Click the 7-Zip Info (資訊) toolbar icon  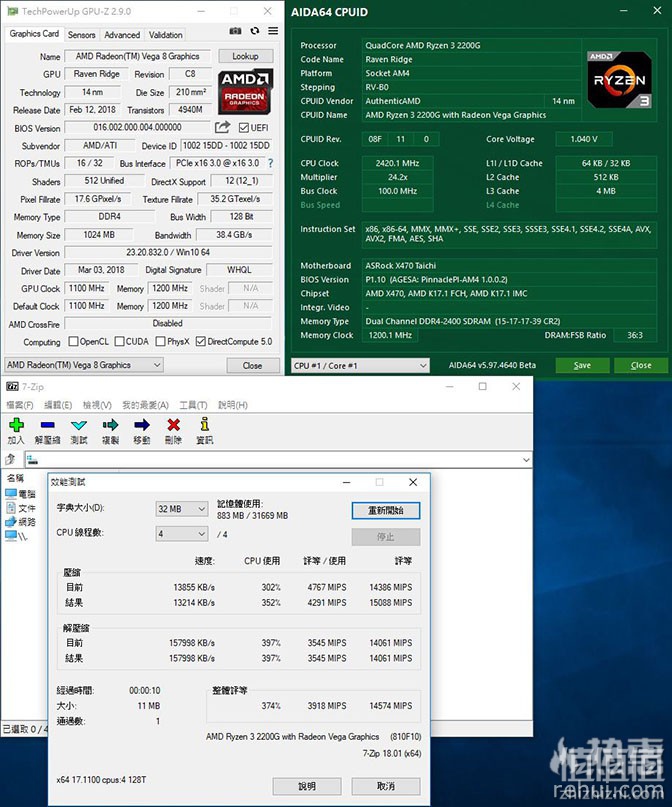click(205, 431)
